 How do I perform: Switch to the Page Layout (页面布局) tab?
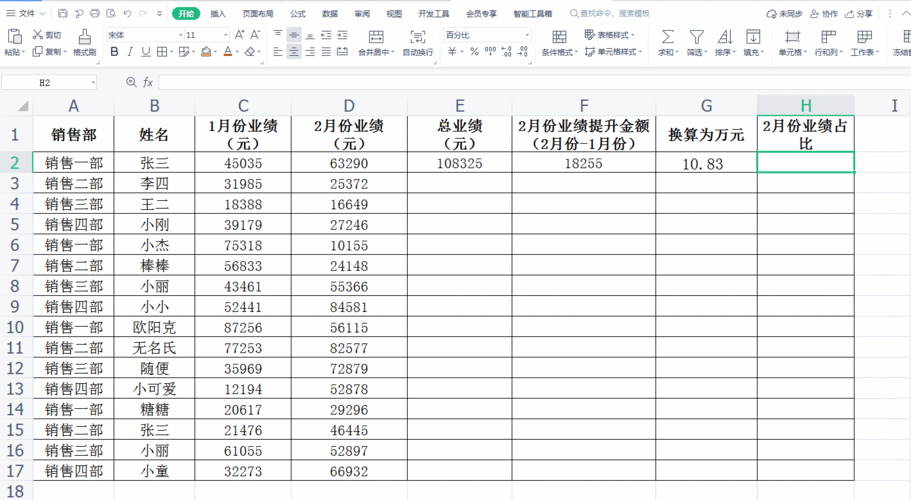258,13
